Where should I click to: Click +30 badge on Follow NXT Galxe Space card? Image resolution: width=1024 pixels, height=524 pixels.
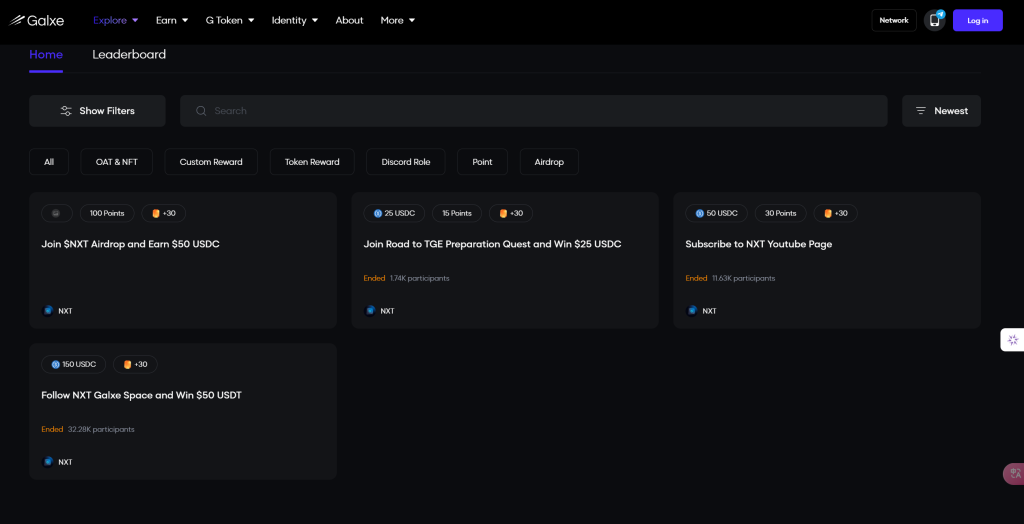point(135,364)
